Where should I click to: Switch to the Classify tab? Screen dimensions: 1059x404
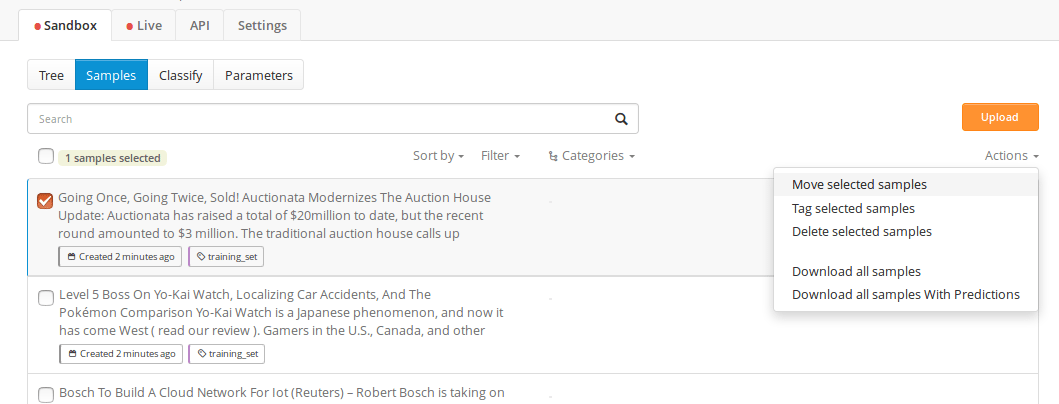181,75
